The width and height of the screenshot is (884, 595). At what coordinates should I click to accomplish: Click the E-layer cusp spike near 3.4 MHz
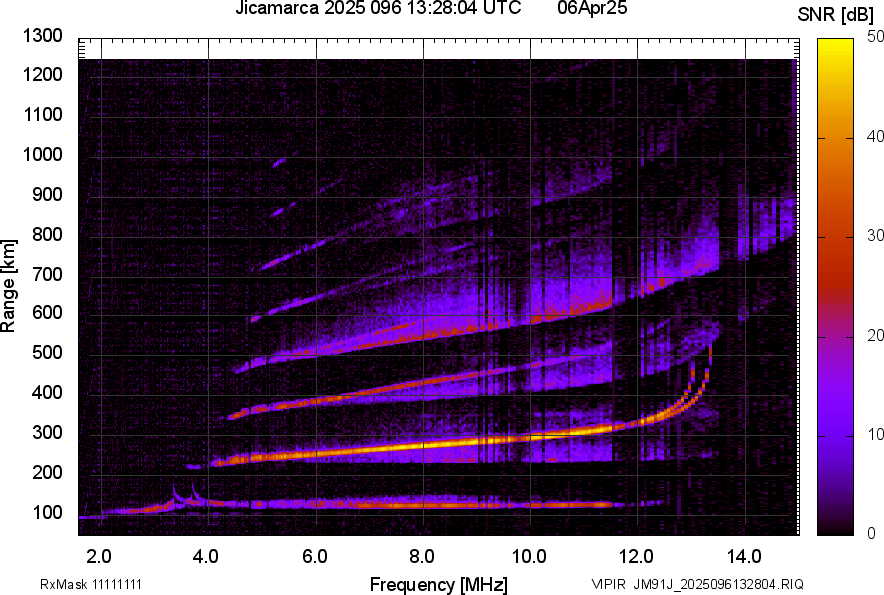pyautogui.click(x=174, y=494)
